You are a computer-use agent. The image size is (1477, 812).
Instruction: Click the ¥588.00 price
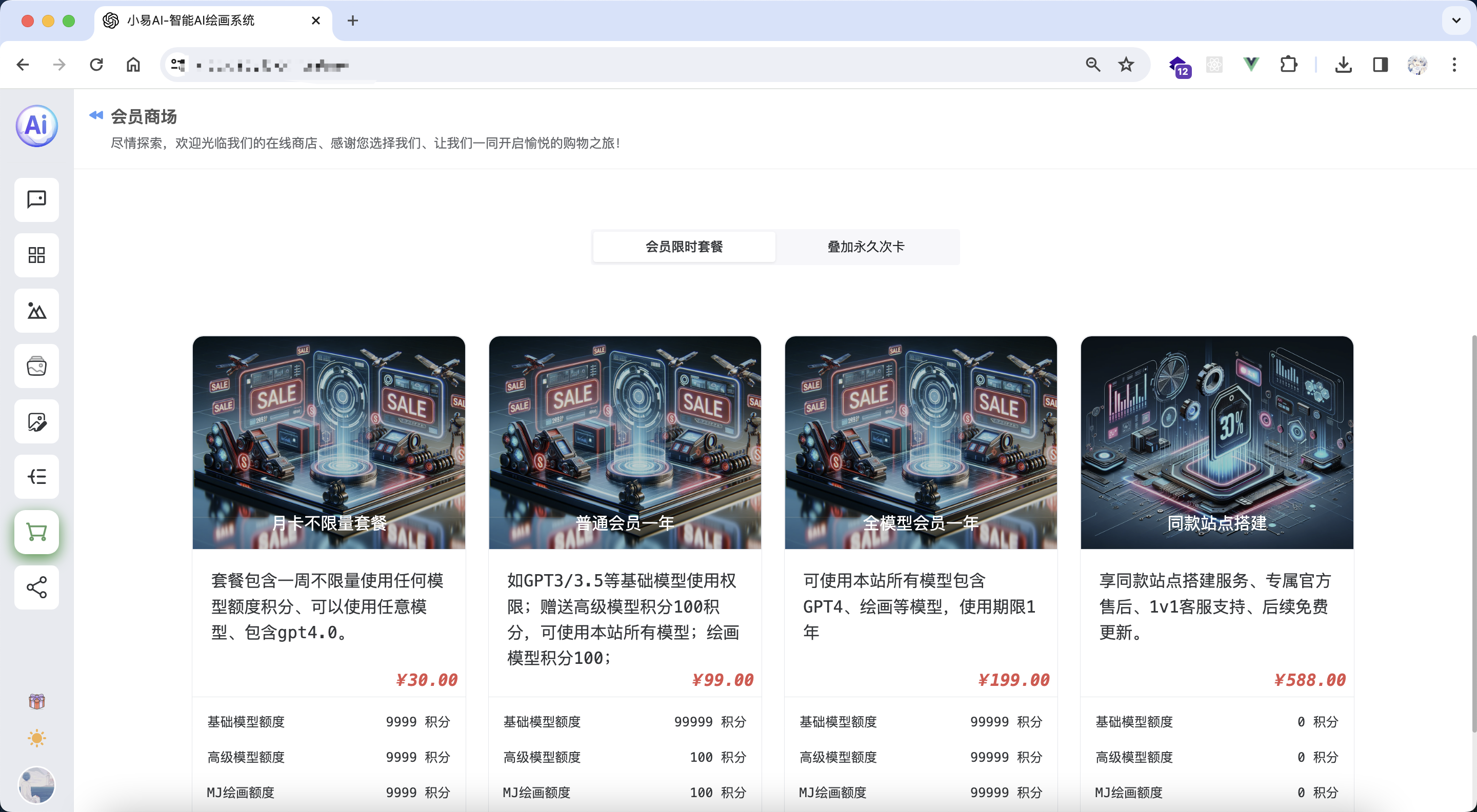tap(1310, 680)
